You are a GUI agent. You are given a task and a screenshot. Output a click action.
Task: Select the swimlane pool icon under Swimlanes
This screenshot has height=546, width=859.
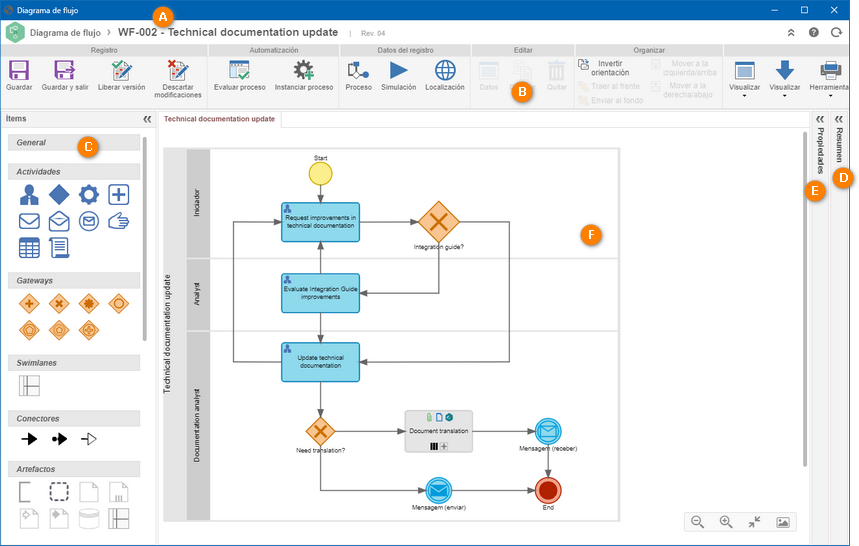[x=29, y=386]
